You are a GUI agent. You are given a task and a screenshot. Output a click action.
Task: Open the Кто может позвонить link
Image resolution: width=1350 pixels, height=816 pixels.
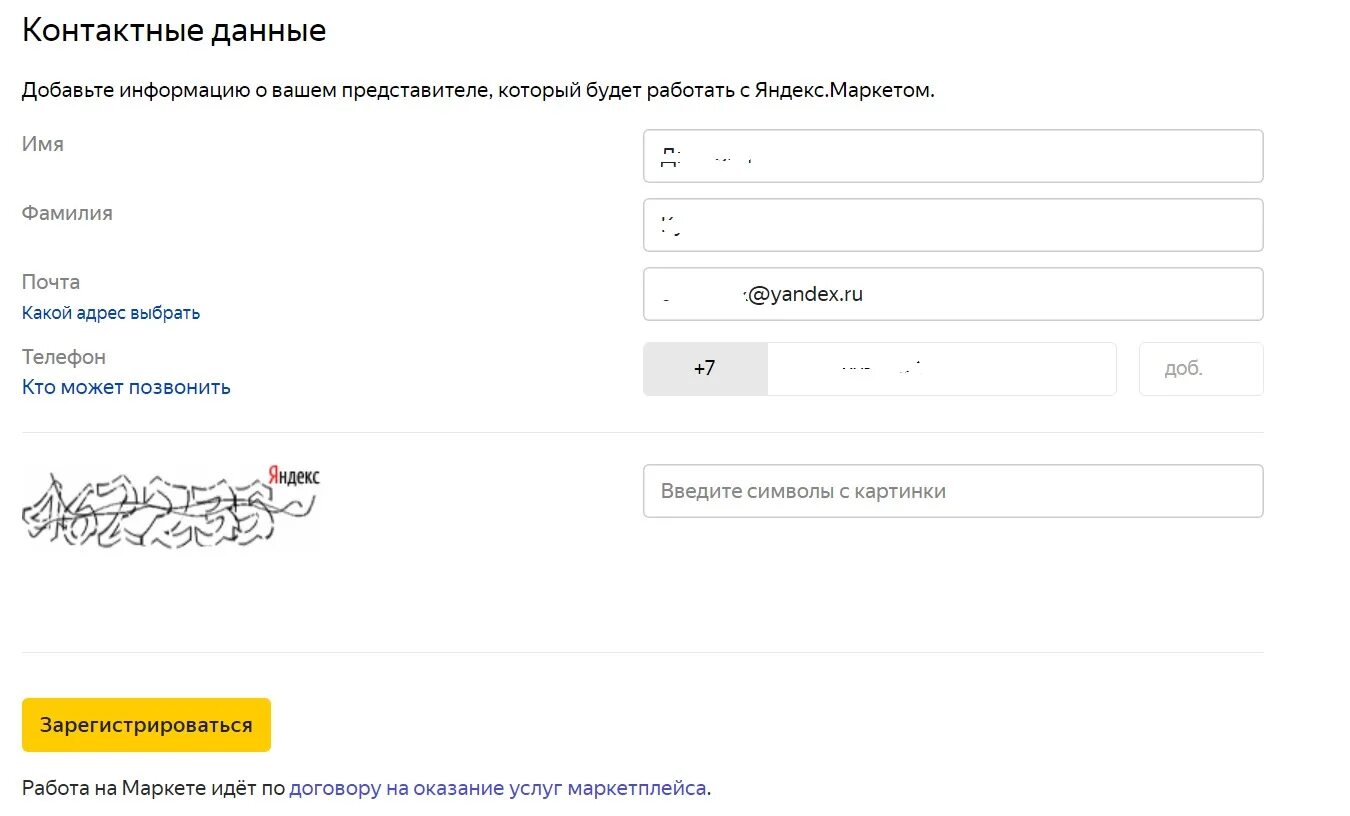click(126, 387)
